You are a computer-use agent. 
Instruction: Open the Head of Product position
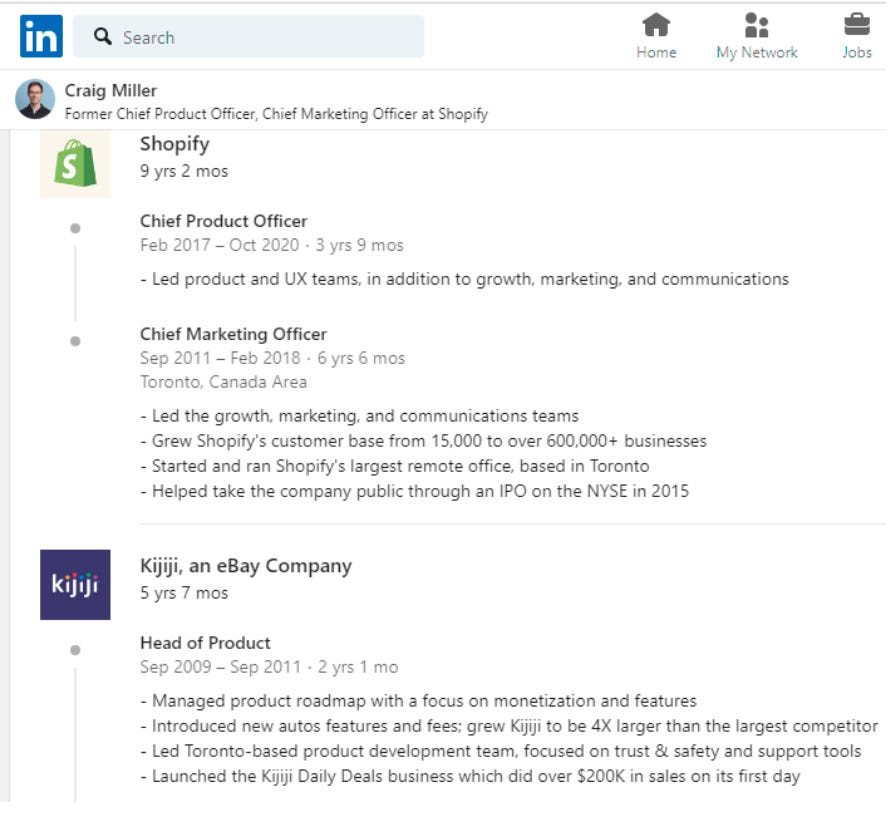click(x=205, y=644)
